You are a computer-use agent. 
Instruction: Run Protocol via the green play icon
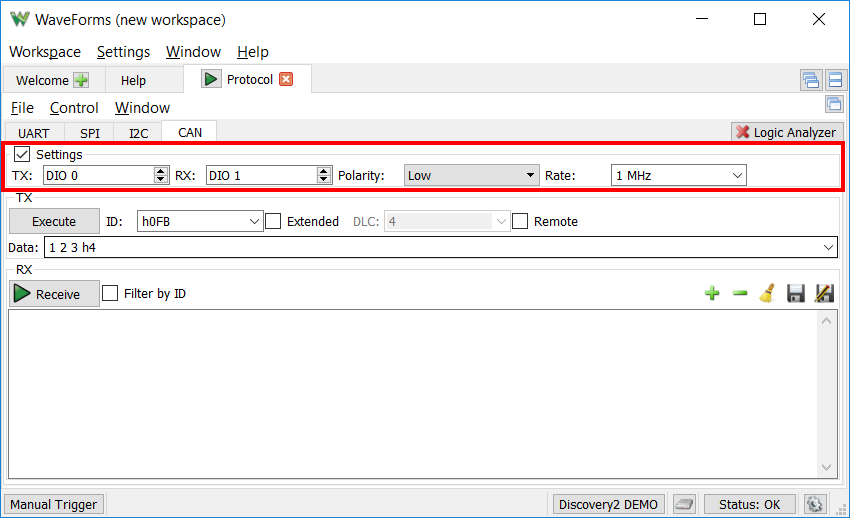pyautogui.click(x=211, y=79)
